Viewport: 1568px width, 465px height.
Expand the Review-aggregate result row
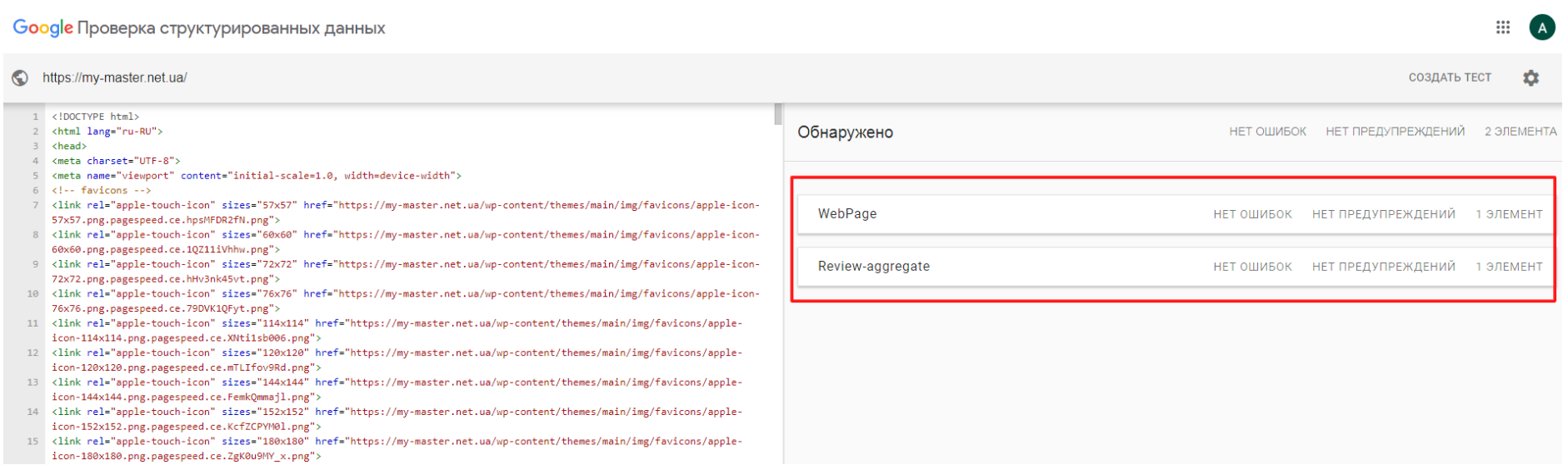point(1175,267)
